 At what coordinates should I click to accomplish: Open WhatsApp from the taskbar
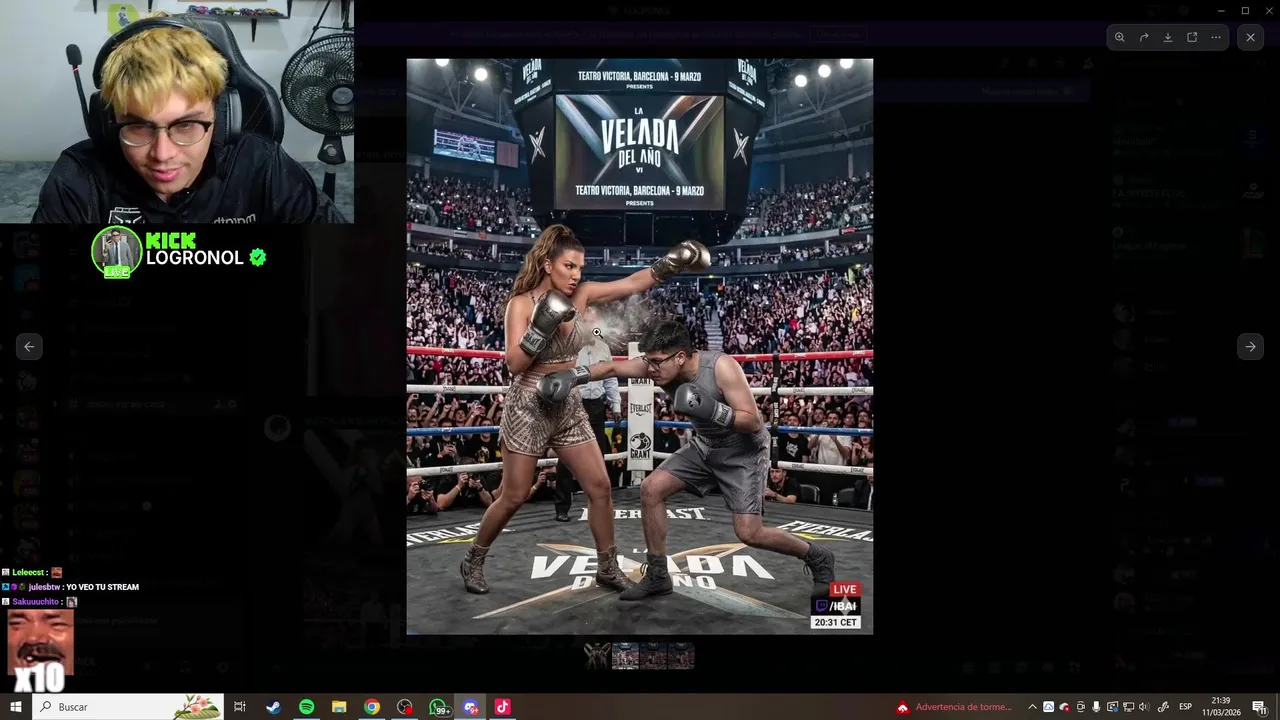pyautogui.click(x=438, y=707)
